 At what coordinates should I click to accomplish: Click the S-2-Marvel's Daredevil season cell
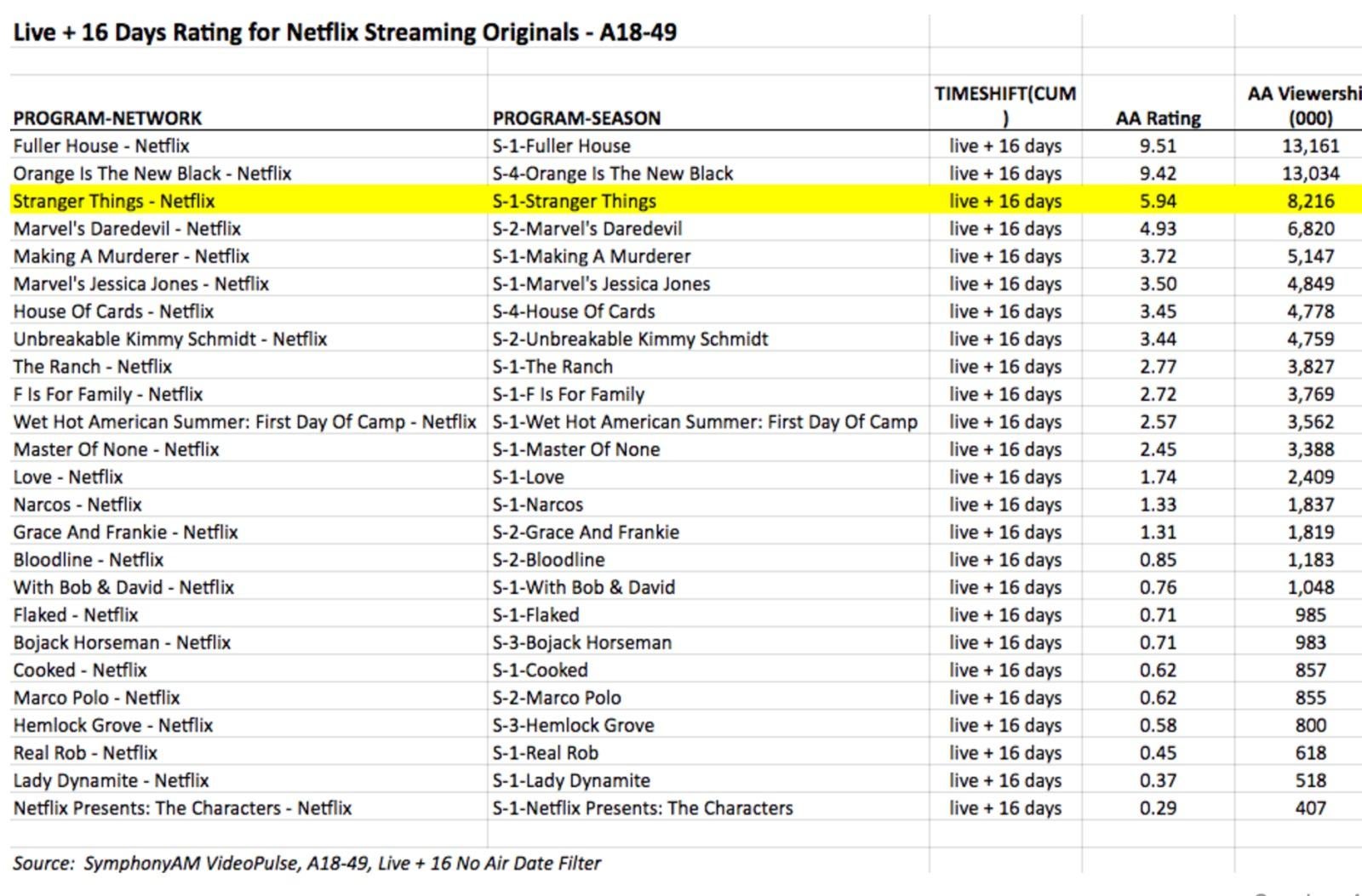point(587,229)
